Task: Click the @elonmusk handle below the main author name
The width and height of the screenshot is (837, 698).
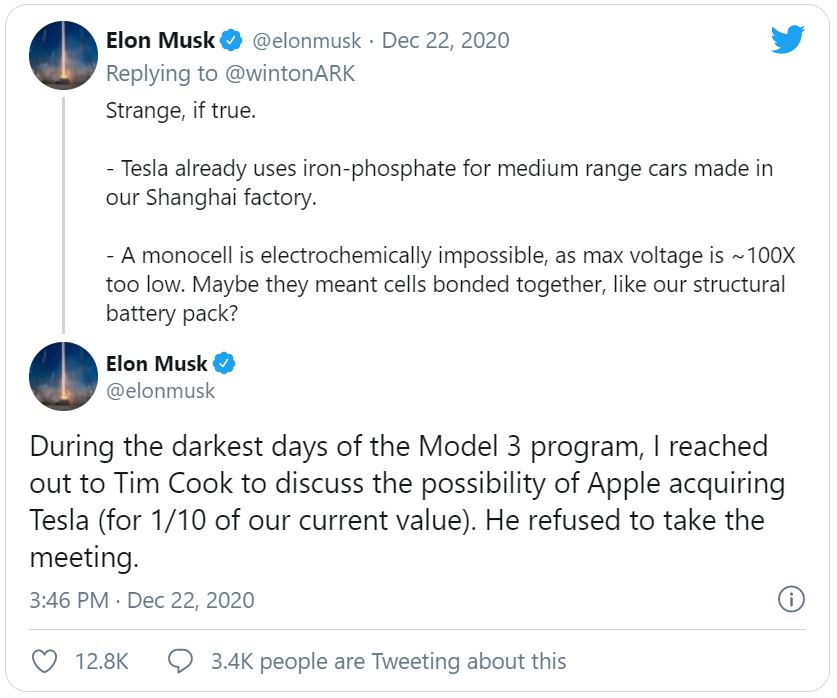Action: tap(161, 390)
